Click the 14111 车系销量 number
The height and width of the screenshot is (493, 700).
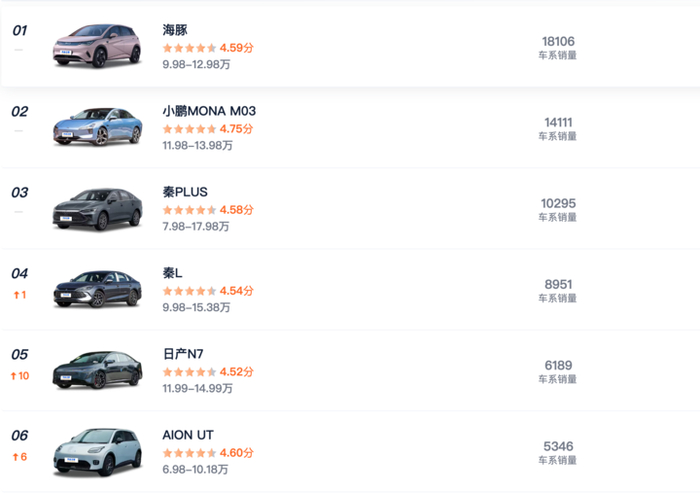click(558, 122)
